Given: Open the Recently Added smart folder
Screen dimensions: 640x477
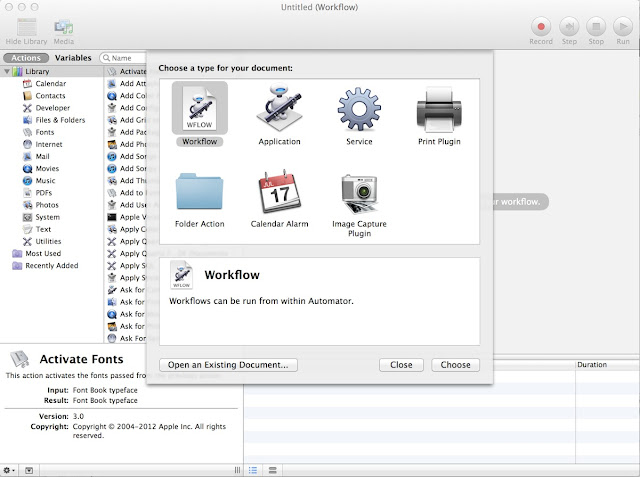Looking at the screenshot, I should coord(51,266).
